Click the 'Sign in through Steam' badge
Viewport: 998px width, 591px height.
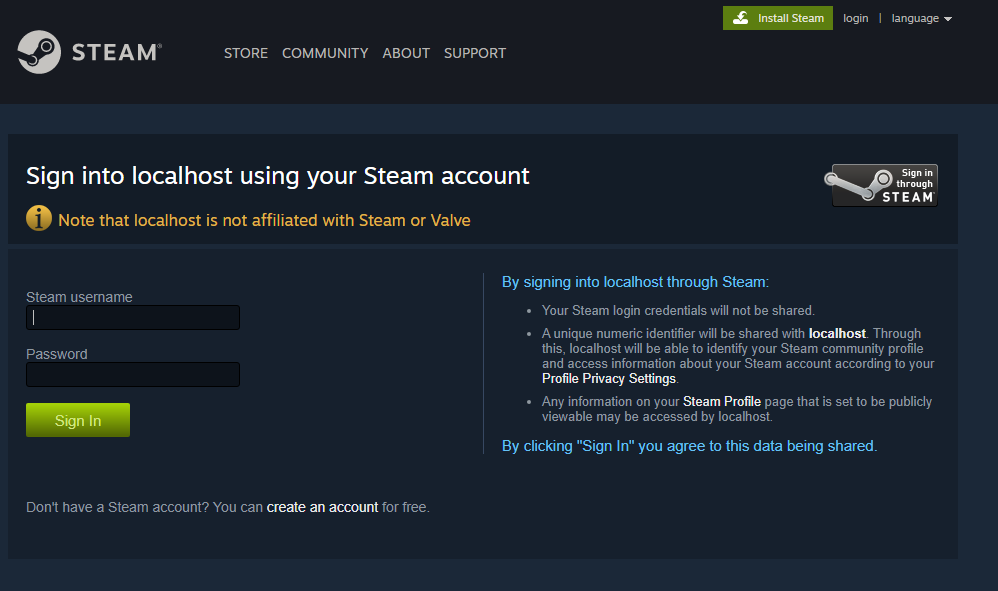click(884, 186)
